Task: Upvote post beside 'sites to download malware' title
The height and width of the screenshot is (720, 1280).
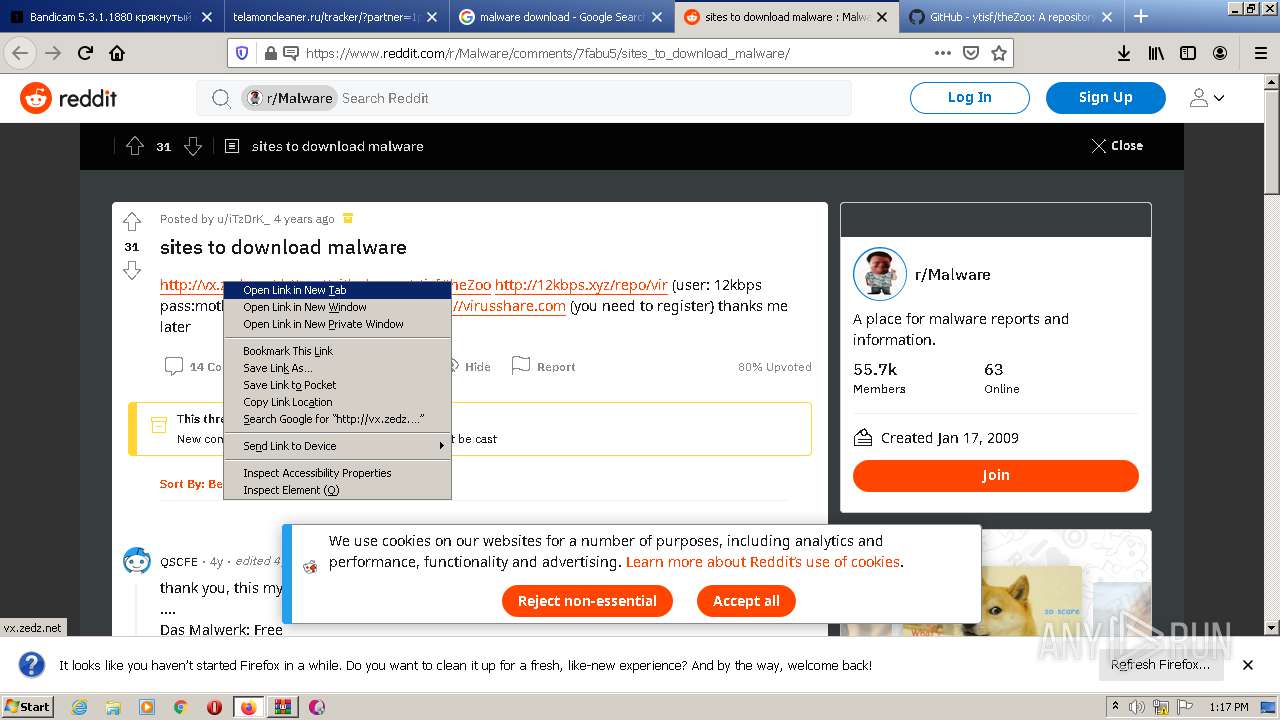Action: point(131,222)
